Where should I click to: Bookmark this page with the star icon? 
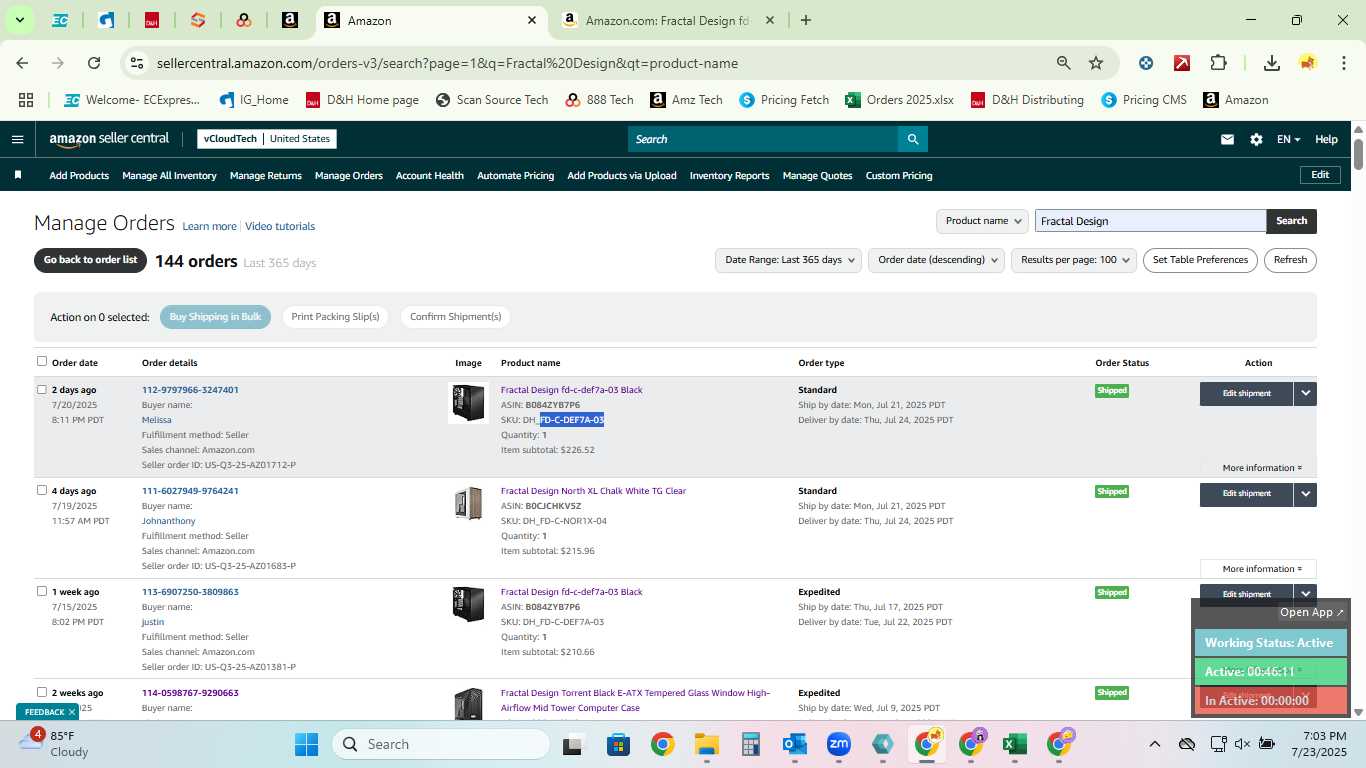click(1096, 63)
